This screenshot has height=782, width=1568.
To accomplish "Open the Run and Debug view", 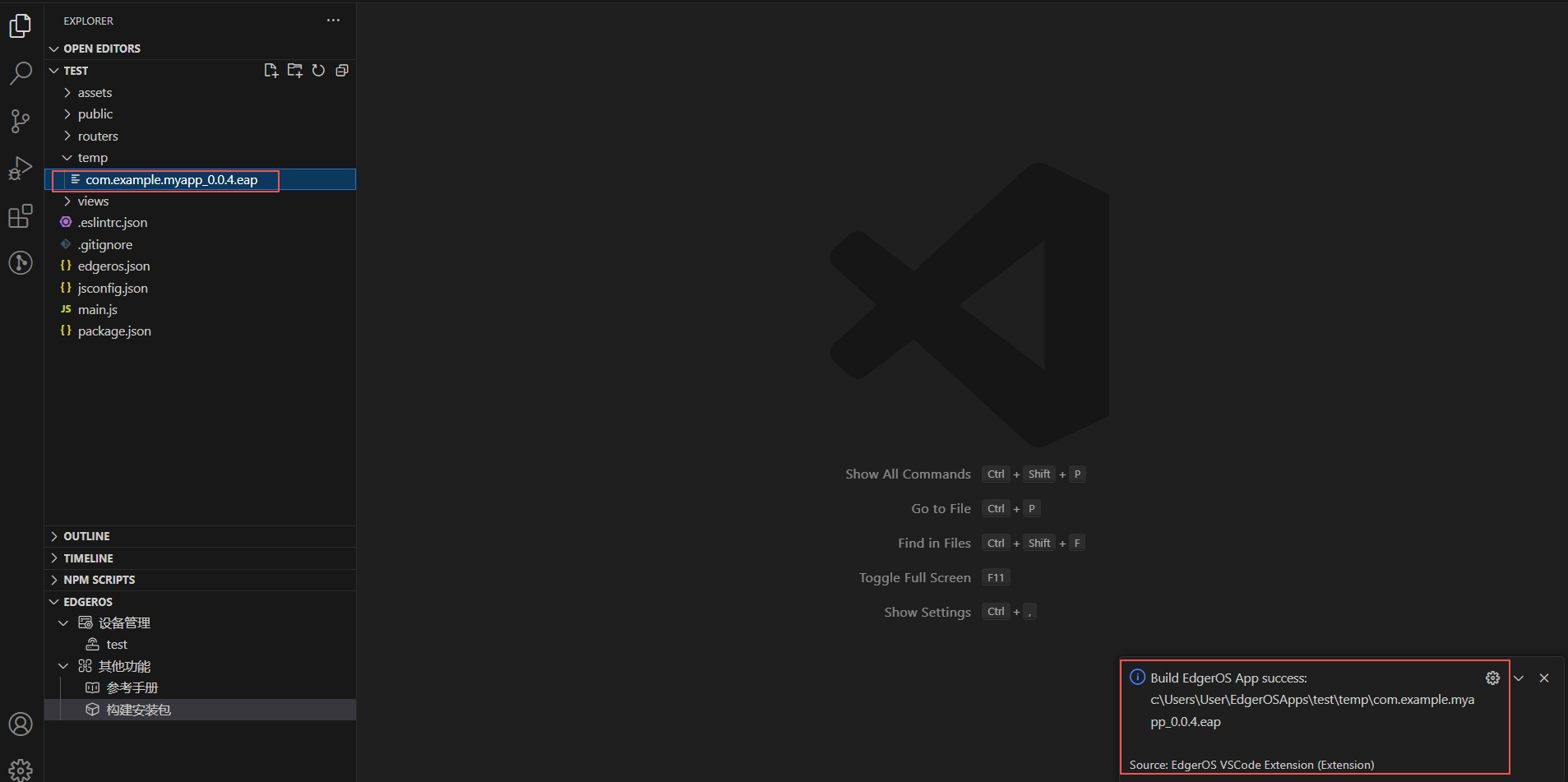I will 21,168.
